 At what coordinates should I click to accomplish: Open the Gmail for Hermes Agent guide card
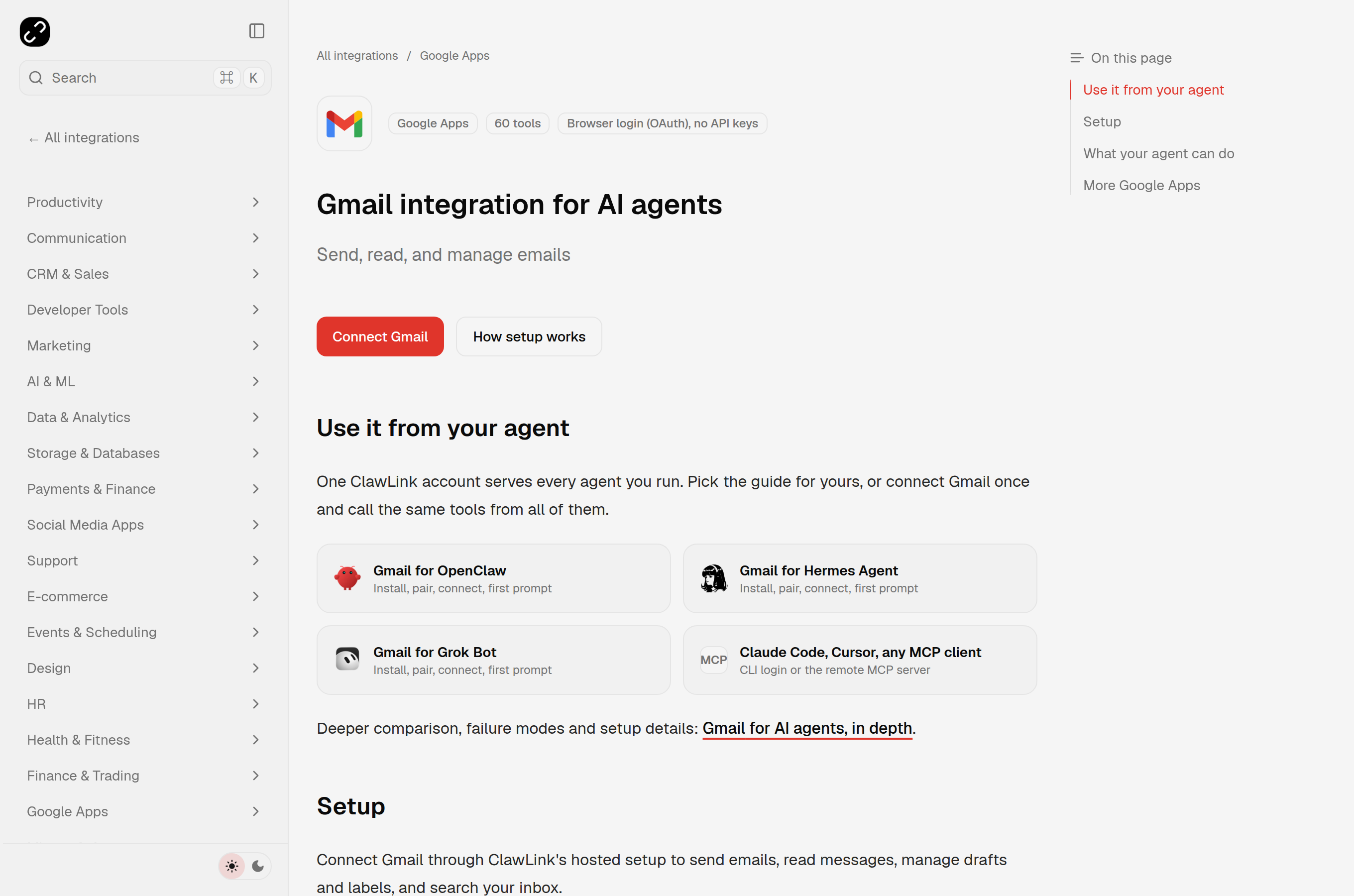tap(860, 578)
